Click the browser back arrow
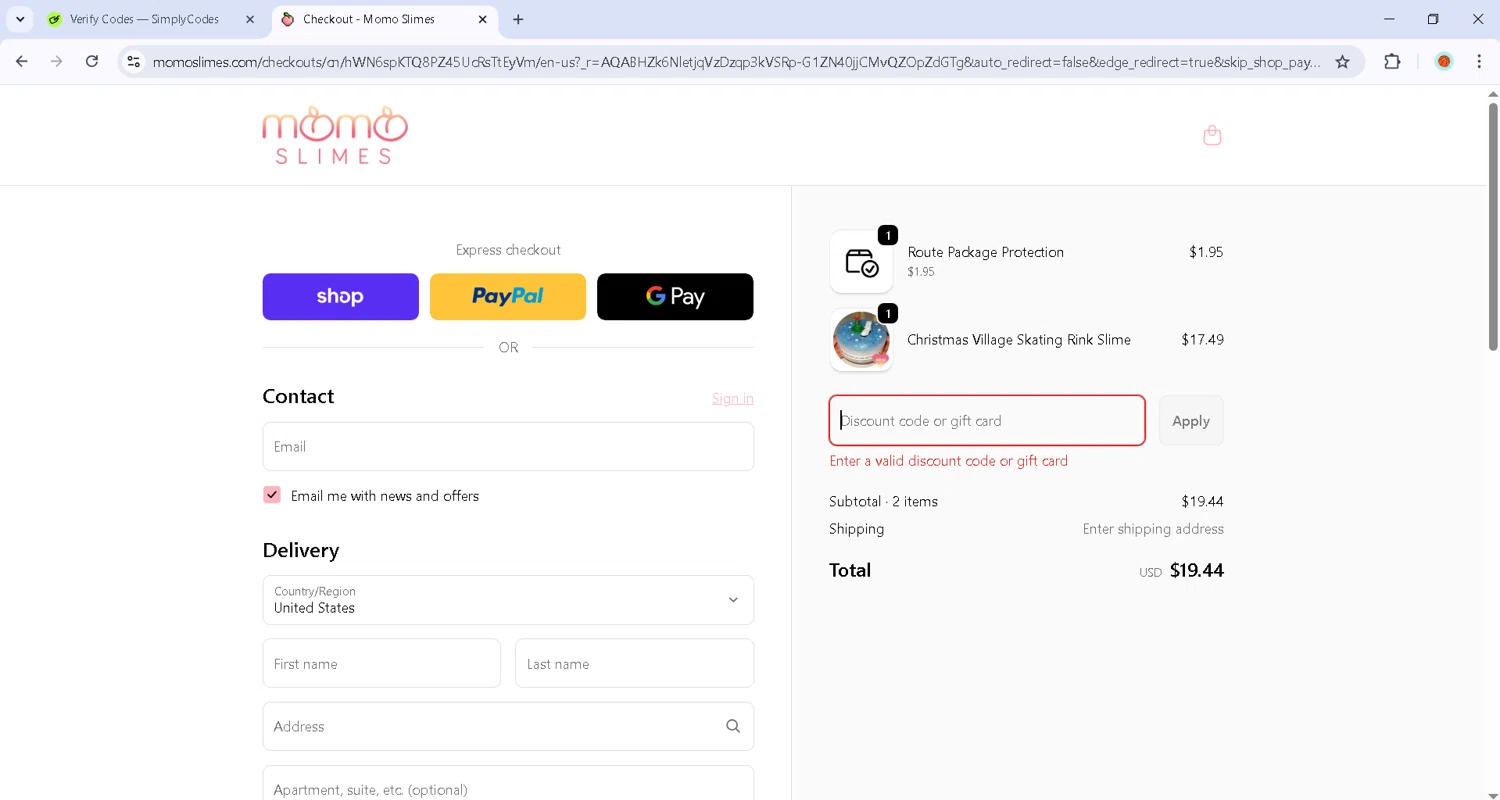This screenshot has width=1500, height=800. 22,62
